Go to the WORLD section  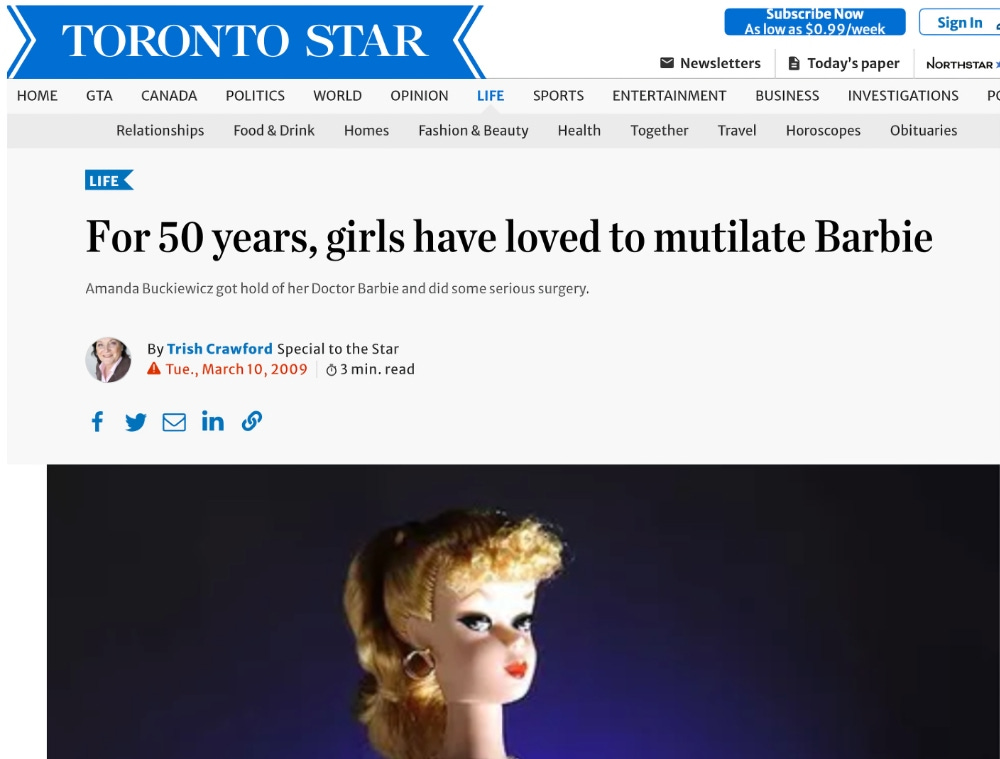click(x=337, y=96)
